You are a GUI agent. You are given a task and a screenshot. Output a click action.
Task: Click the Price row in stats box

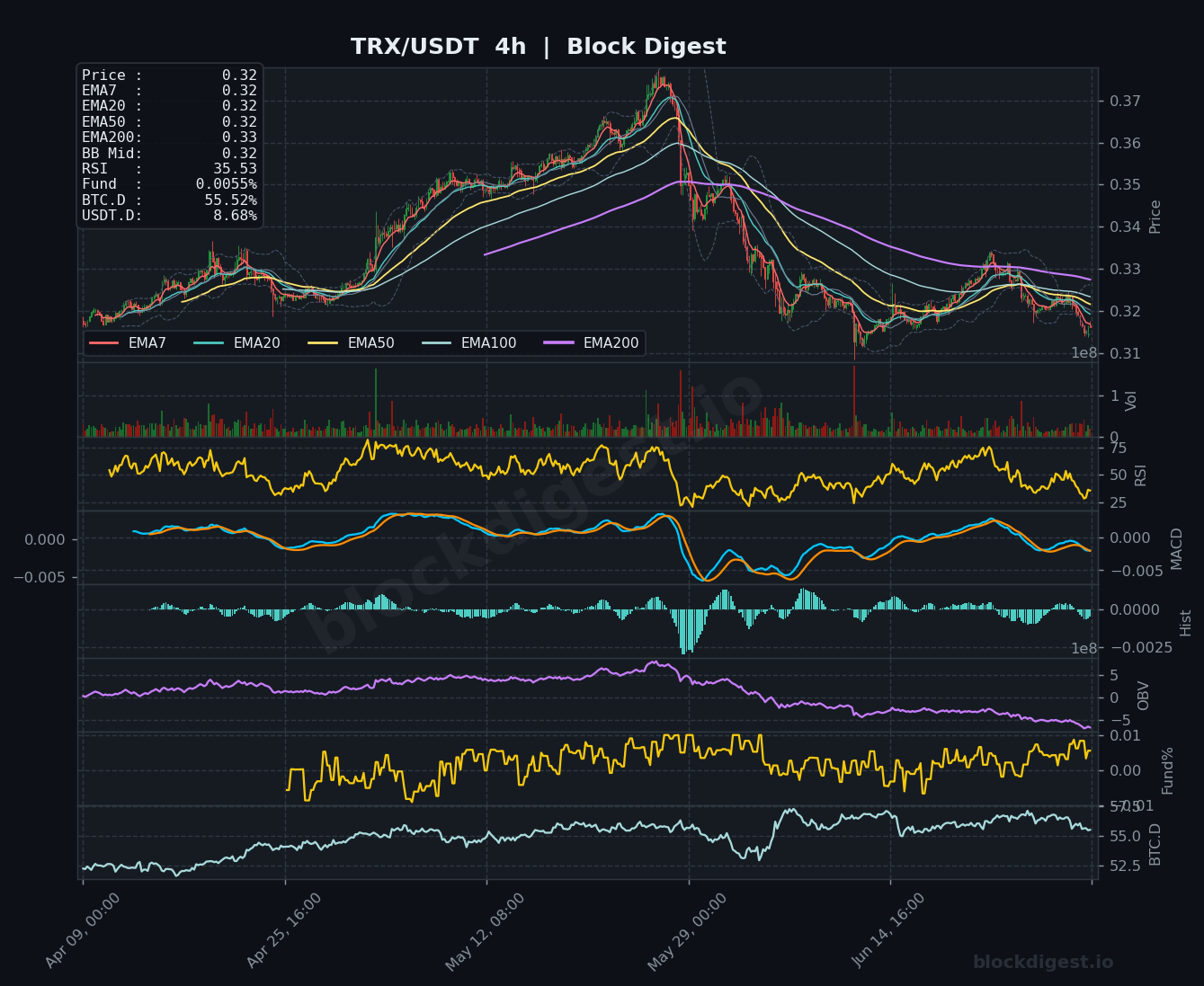[x=169, y=76]
